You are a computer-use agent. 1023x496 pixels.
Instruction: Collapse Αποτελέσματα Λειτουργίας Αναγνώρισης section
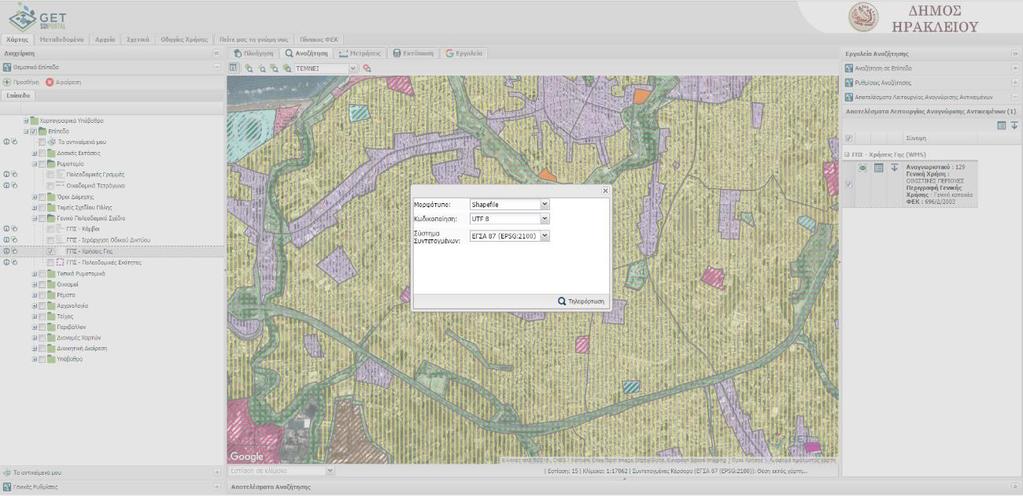click(x=1015, y=97)
